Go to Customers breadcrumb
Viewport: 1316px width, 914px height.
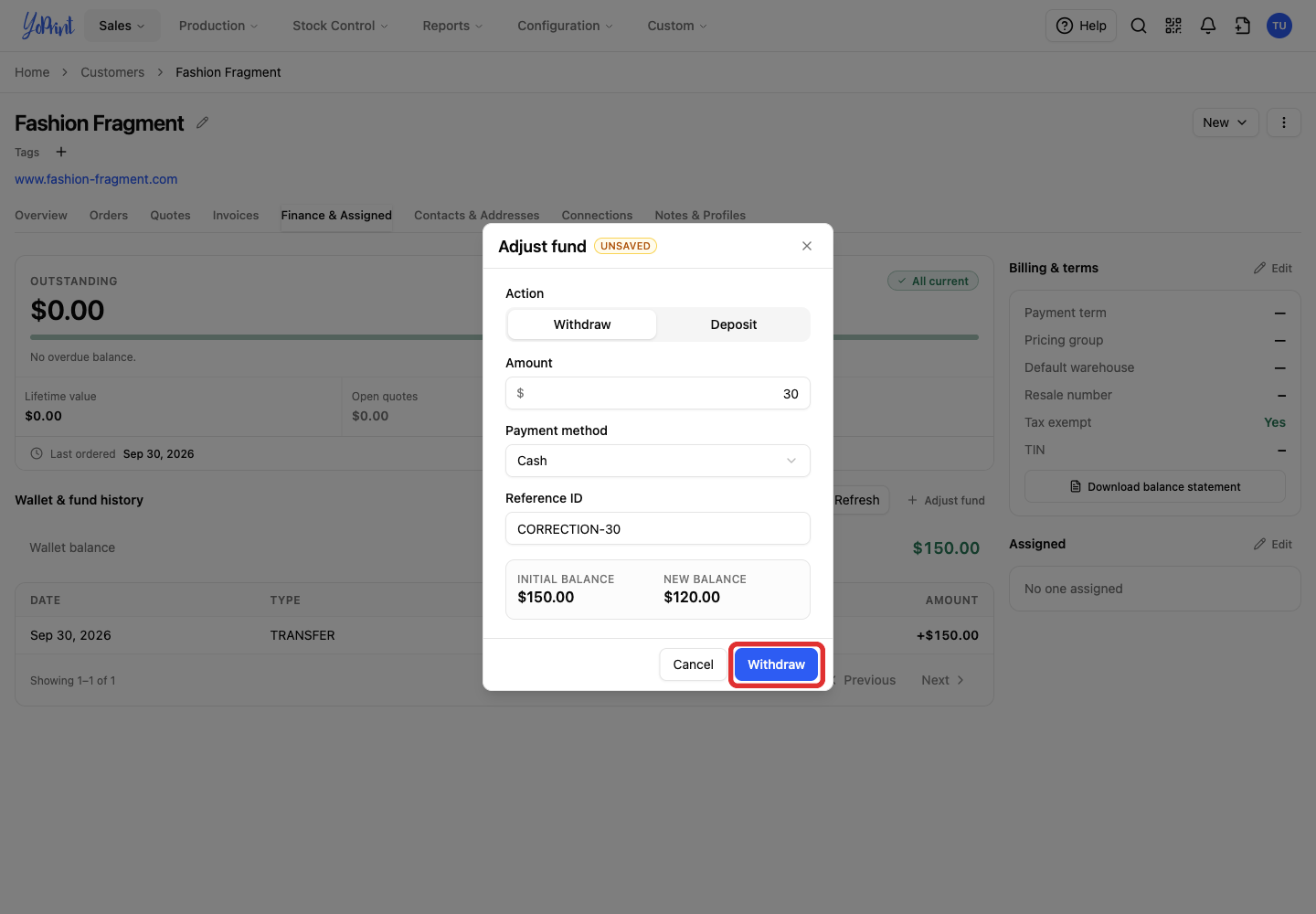(112, 72)
